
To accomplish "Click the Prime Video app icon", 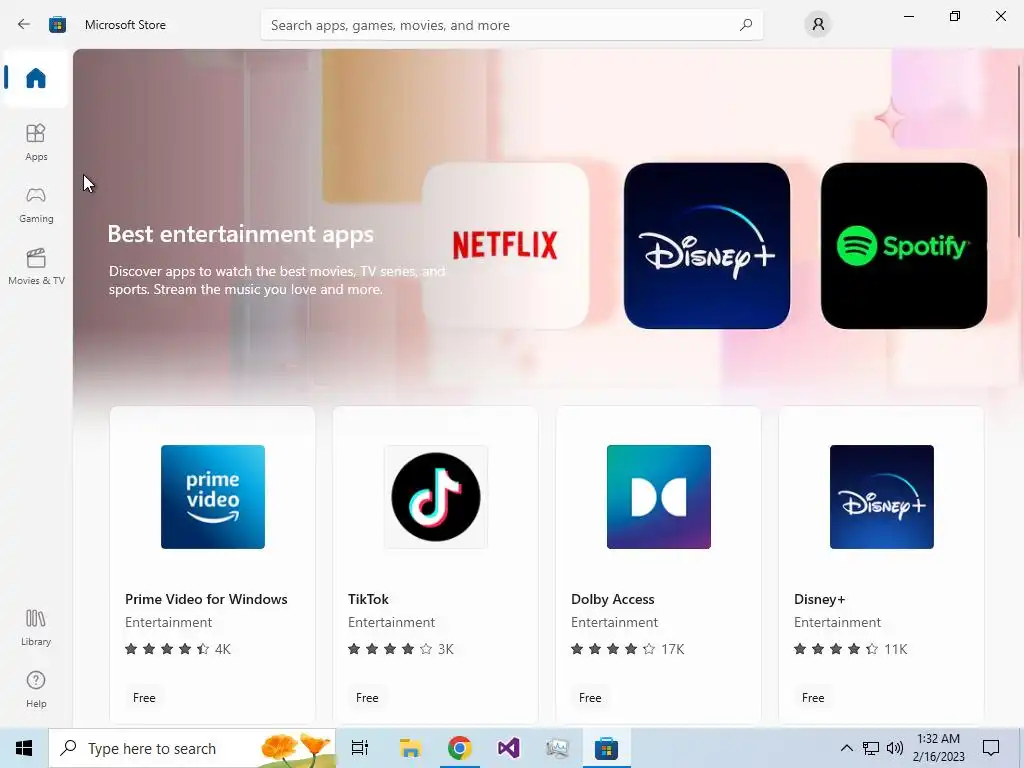I will 213,497.
